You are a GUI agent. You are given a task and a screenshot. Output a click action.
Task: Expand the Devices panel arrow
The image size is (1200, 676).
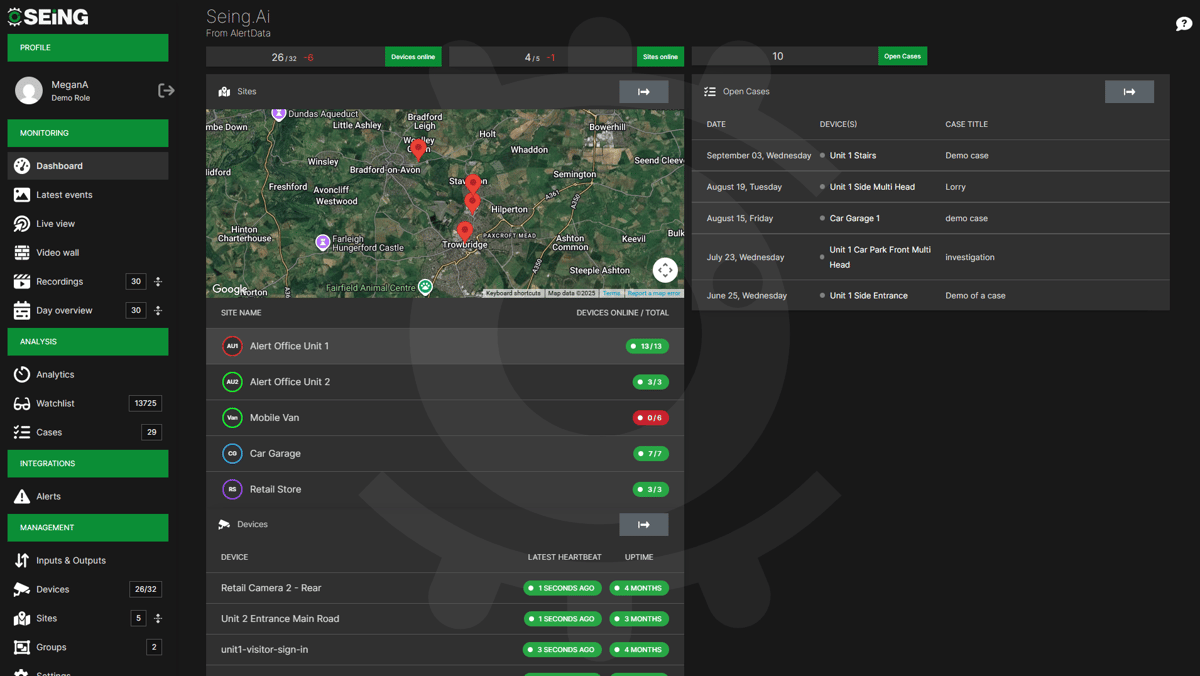644,524
